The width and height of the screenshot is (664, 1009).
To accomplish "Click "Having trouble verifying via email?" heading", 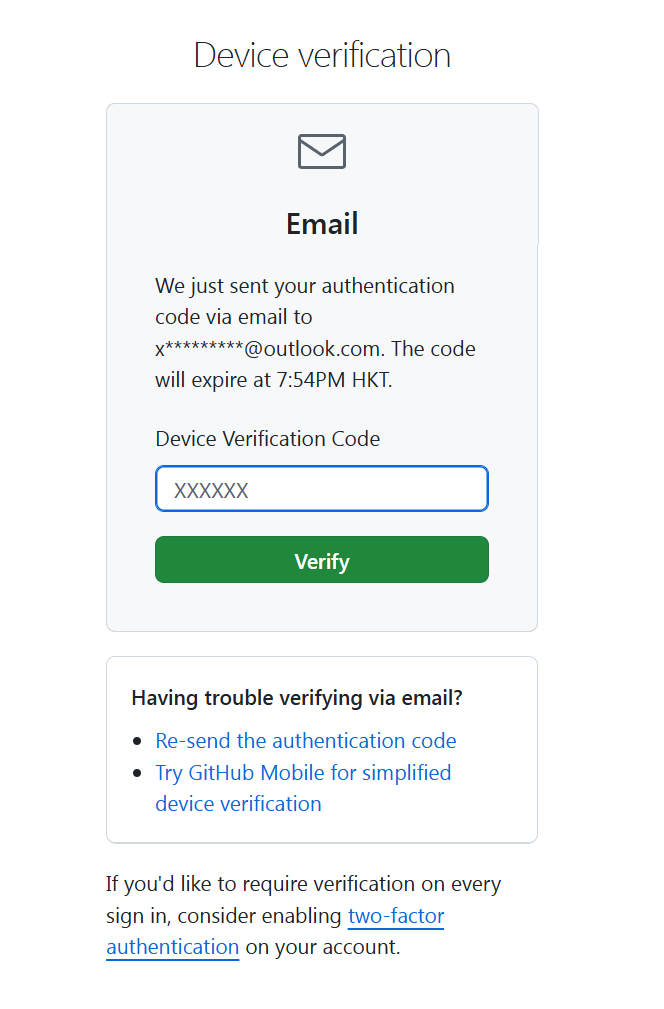I will point(297,698).
